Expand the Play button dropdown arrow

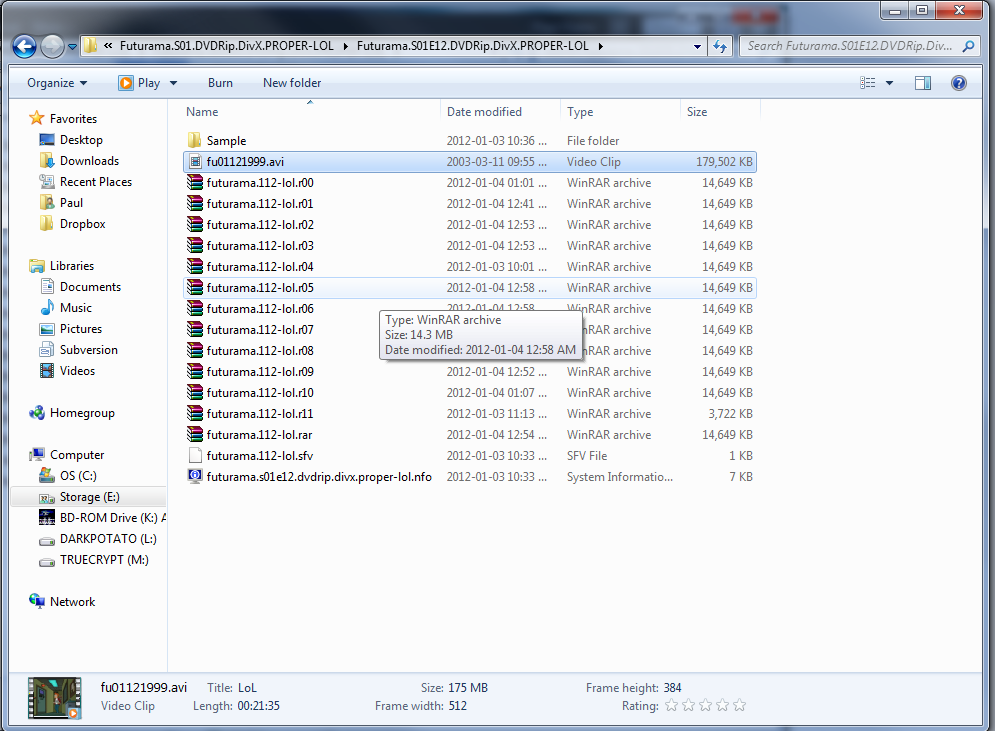click(173, 83)
